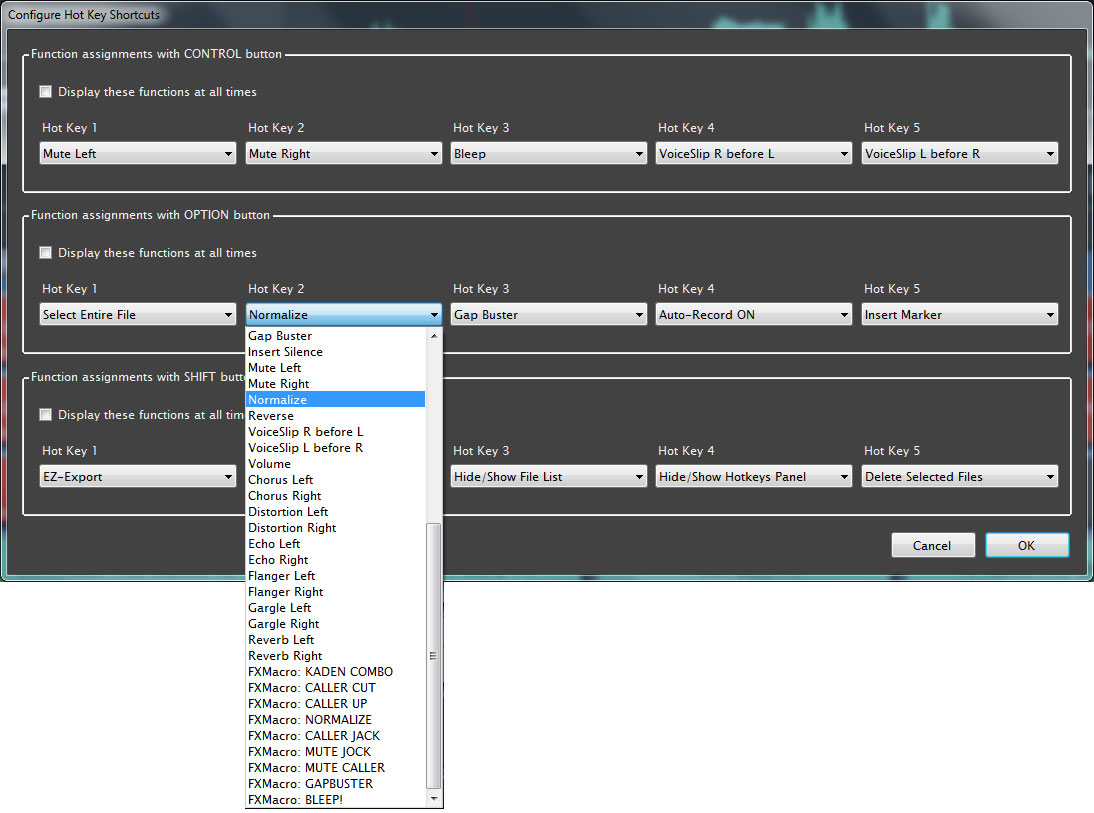Pick 'VoiceSlip R before L' in open list
Viewport: 1094px width, 813px height.
[x=336, y=432]
